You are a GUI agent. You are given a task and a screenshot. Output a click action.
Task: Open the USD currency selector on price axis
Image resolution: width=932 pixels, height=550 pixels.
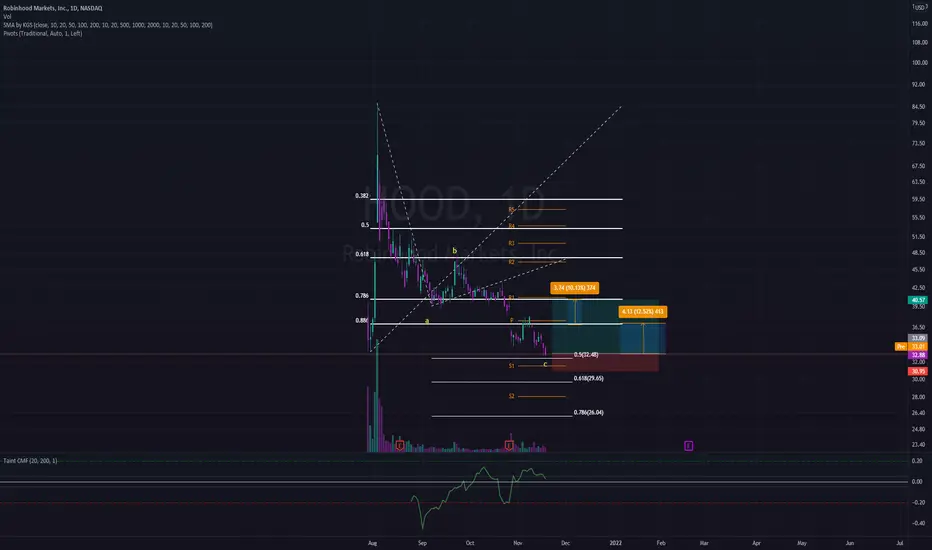tap(920, 7)
